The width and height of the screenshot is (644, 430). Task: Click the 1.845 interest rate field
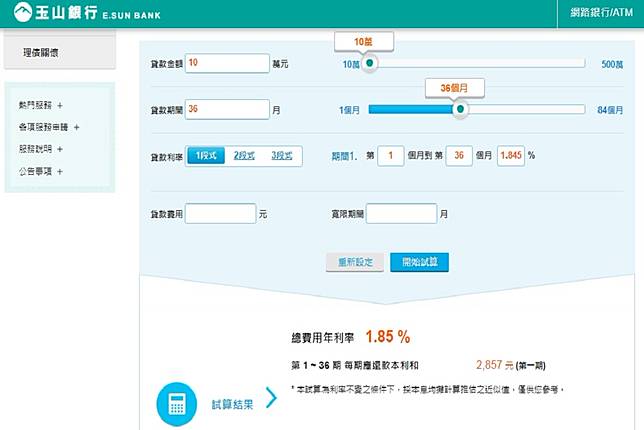(x=510, y=156)
